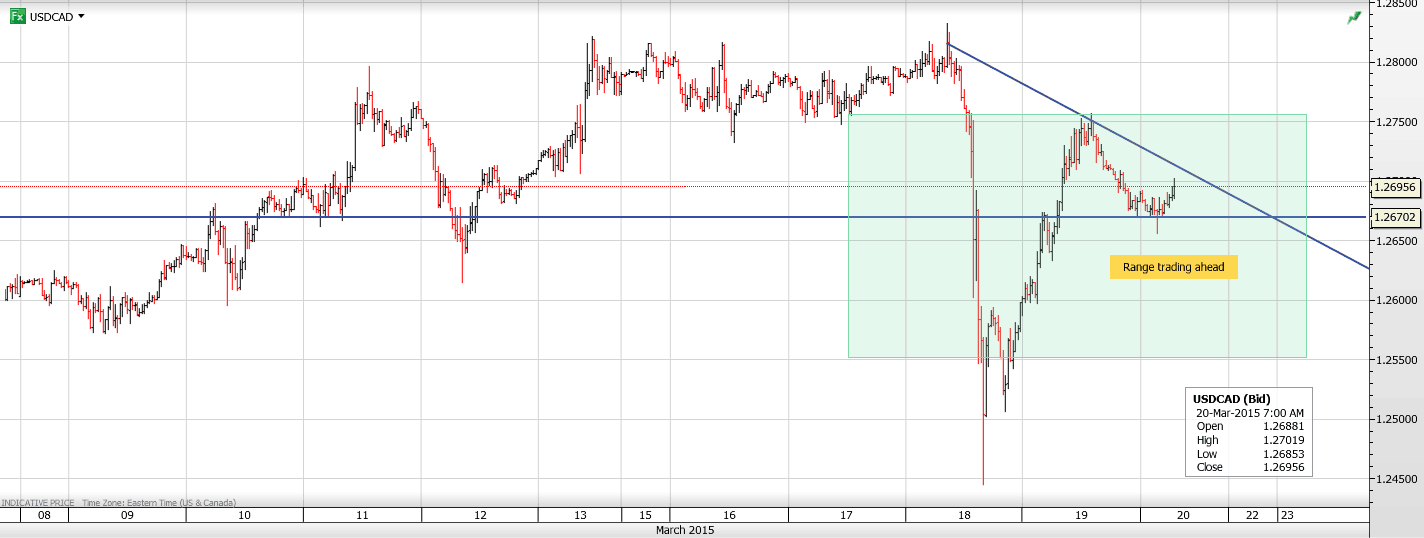Click the green lightning bolt streaming icon
Image resolution: width=1424 pixels, height=538 pixels.
click(1354, 17)
